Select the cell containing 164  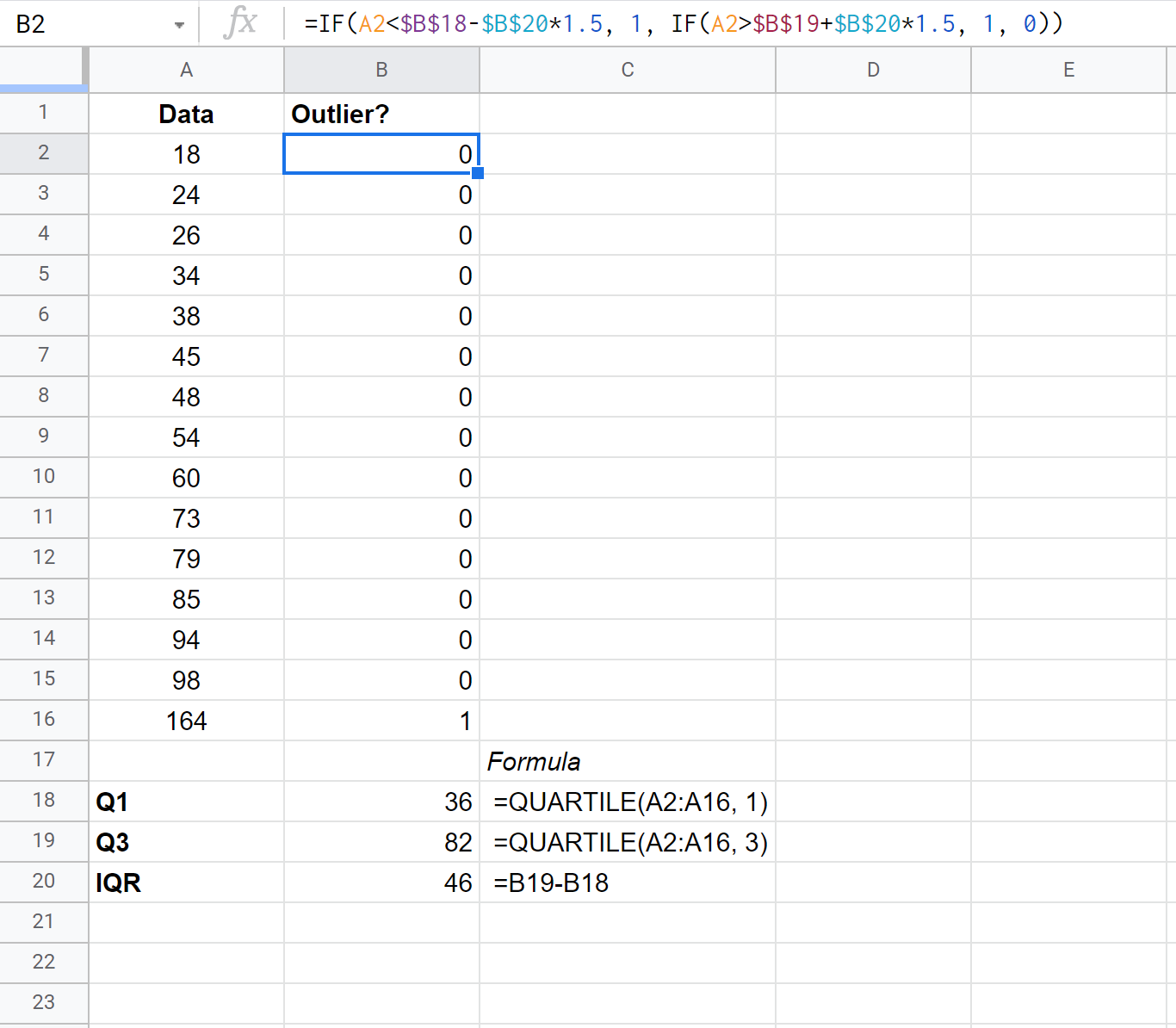tap(186, 721)
